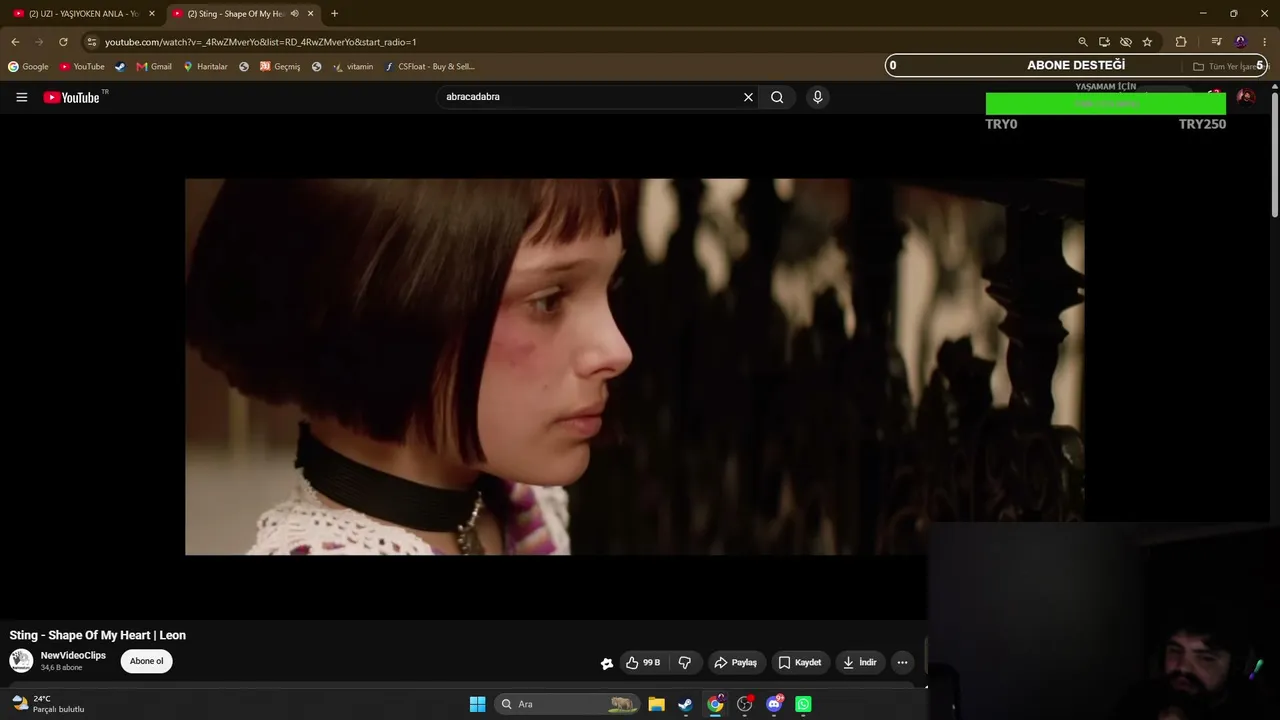Run the YouTube search with magnifier button
Screen dimensions: 1280x720
click(x=777, y=97)
